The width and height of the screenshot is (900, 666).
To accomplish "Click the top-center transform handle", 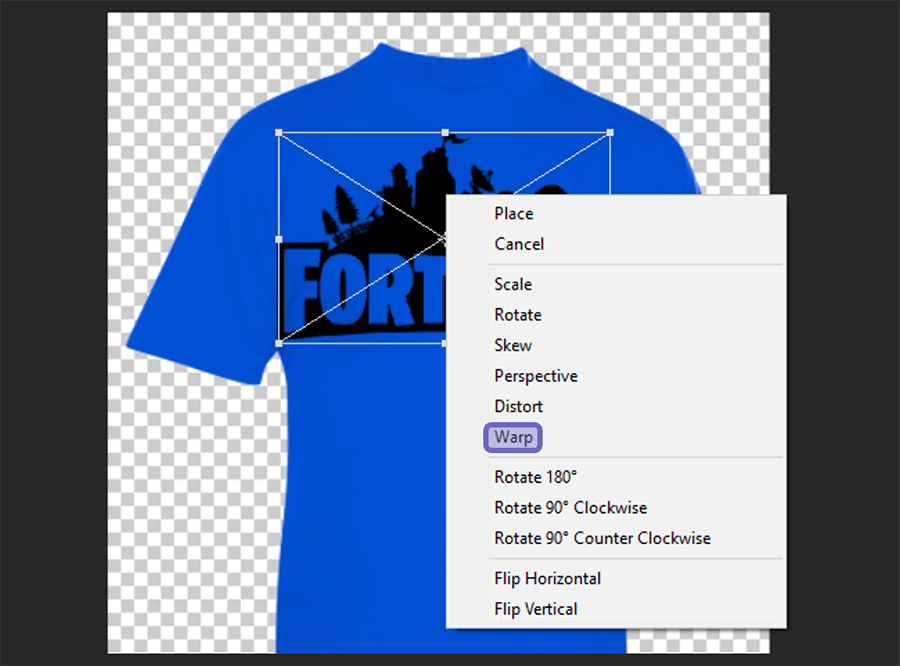I will pos(445,133).
